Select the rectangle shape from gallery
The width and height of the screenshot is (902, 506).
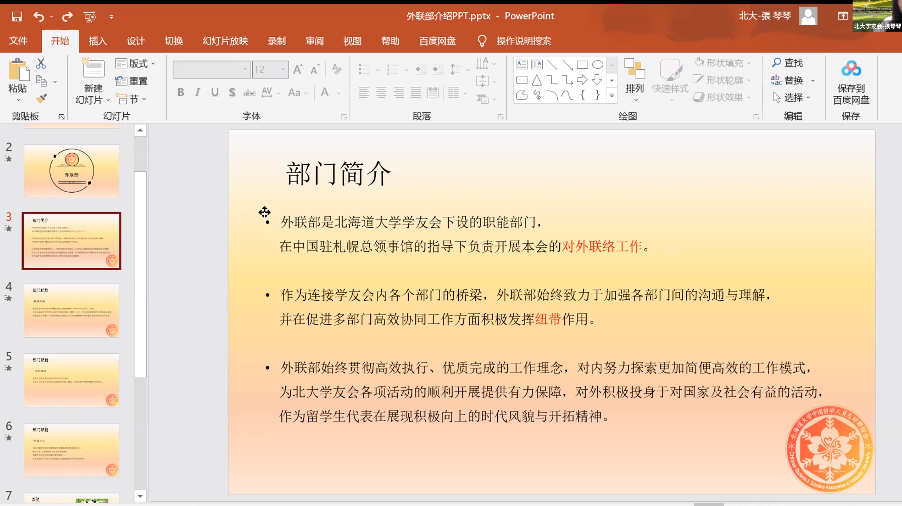coord(582,64)
